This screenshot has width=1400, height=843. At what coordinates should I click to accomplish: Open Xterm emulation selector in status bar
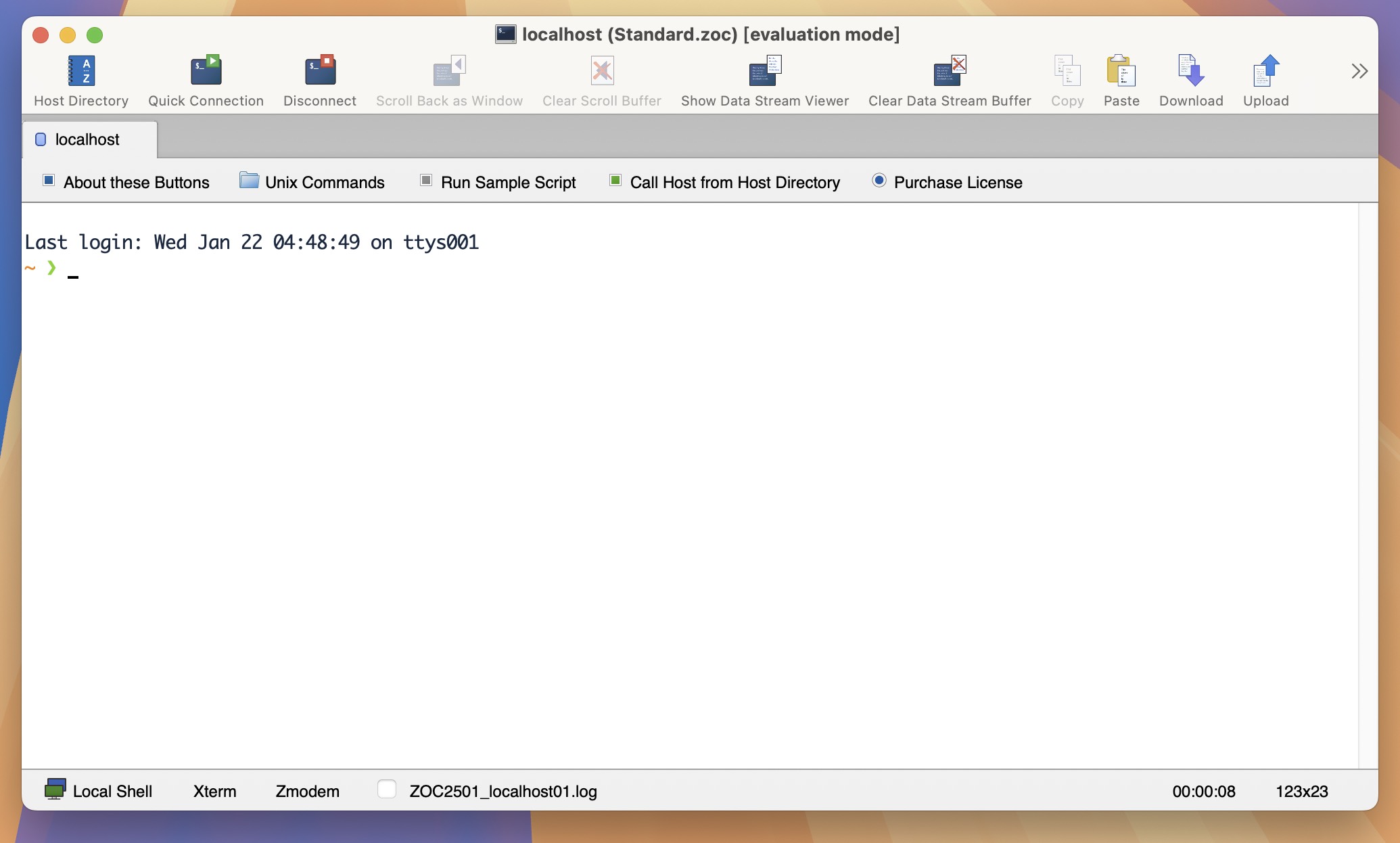pos(214,791)
